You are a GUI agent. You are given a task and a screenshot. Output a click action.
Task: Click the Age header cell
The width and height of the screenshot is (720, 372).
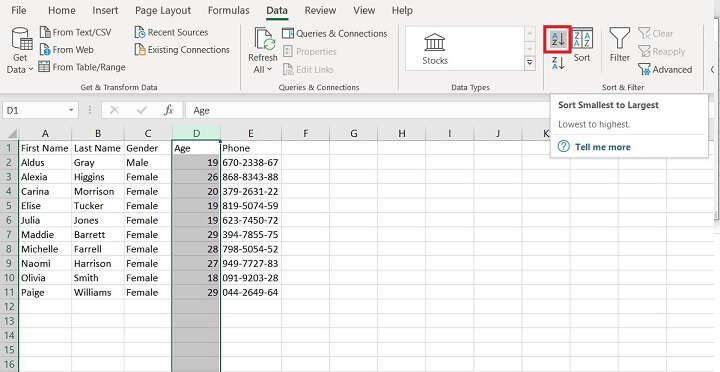[x=197, y=148]
